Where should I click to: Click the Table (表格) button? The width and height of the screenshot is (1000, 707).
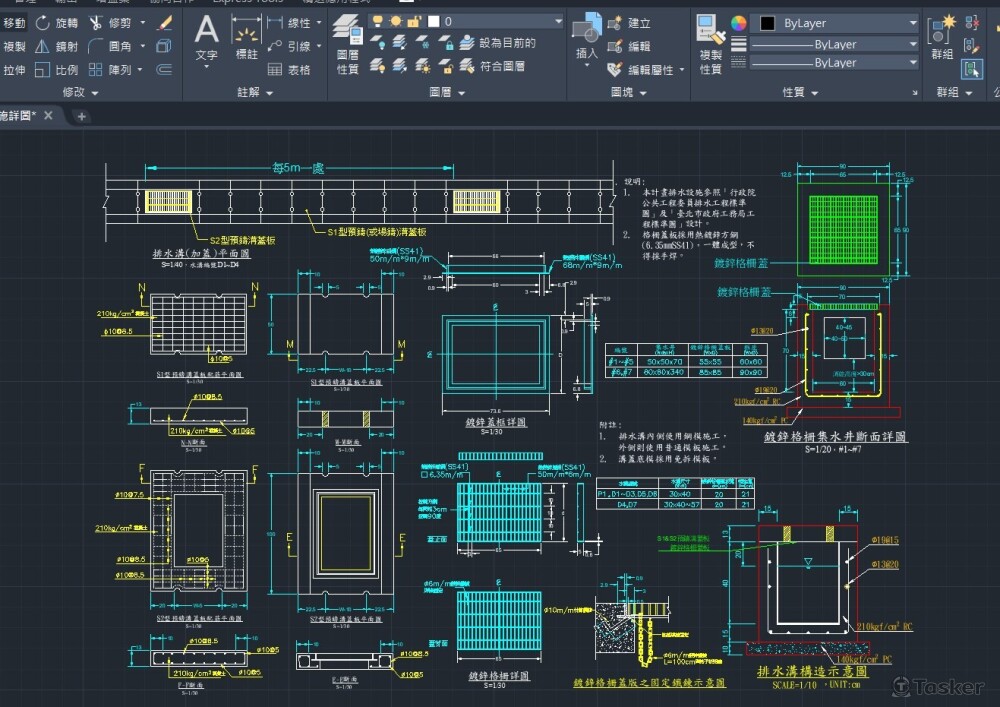tap(289, 70)
